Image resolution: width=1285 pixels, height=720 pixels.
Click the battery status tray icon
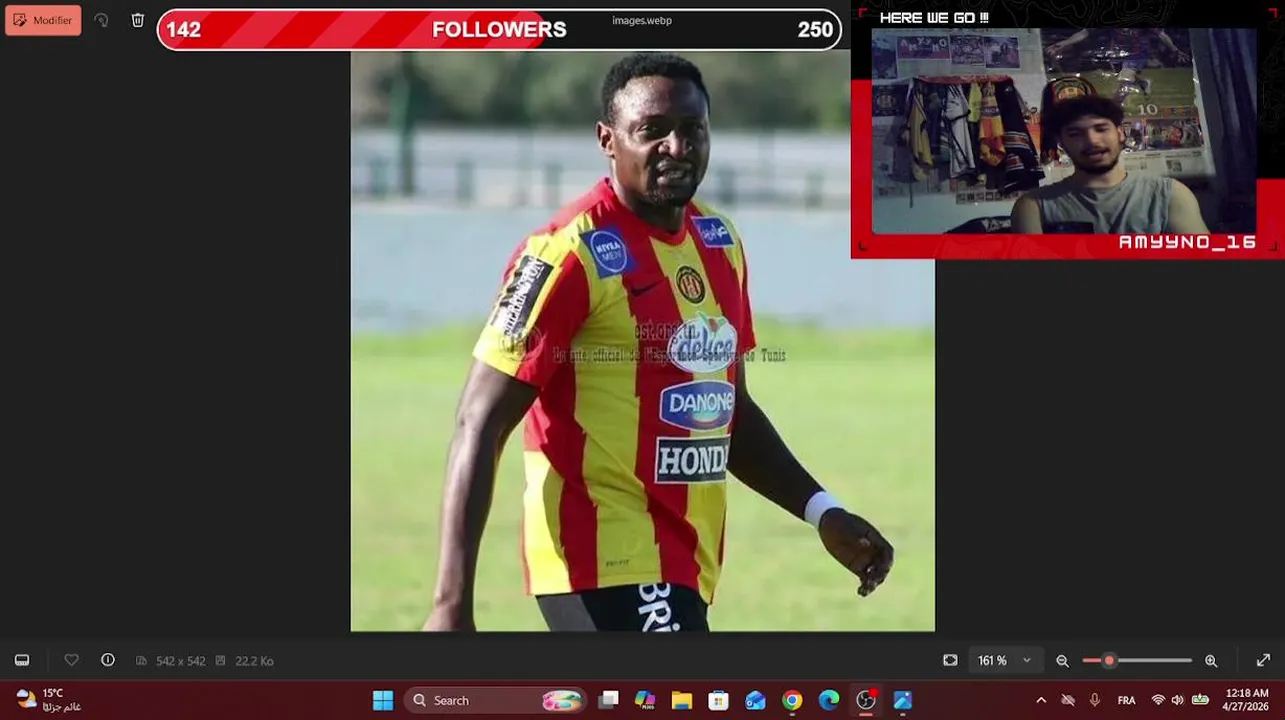pos(1200,700)
